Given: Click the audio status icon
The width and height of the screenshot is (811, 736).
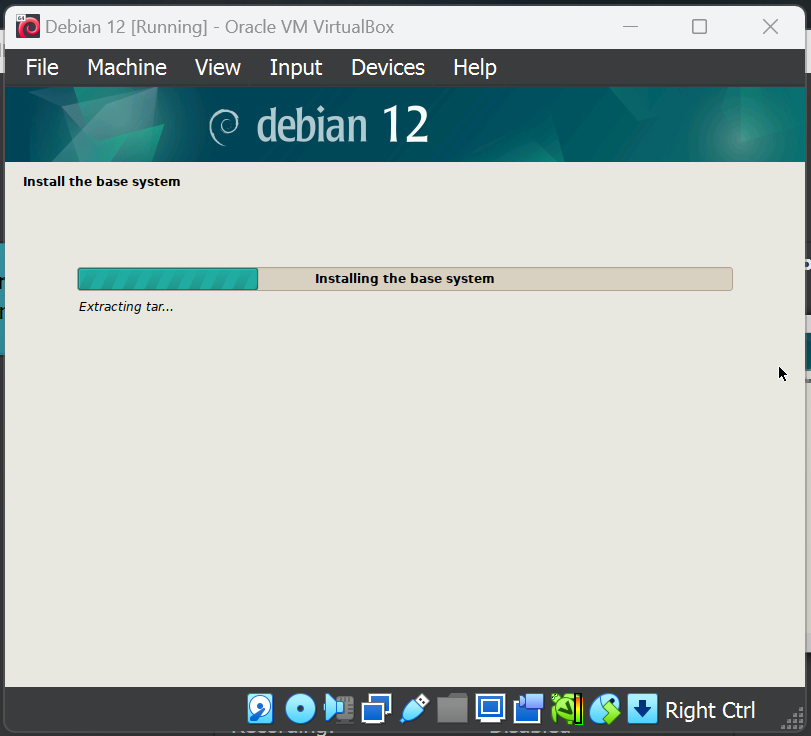Looking at the screenshot, I should [x=338, y=708].
